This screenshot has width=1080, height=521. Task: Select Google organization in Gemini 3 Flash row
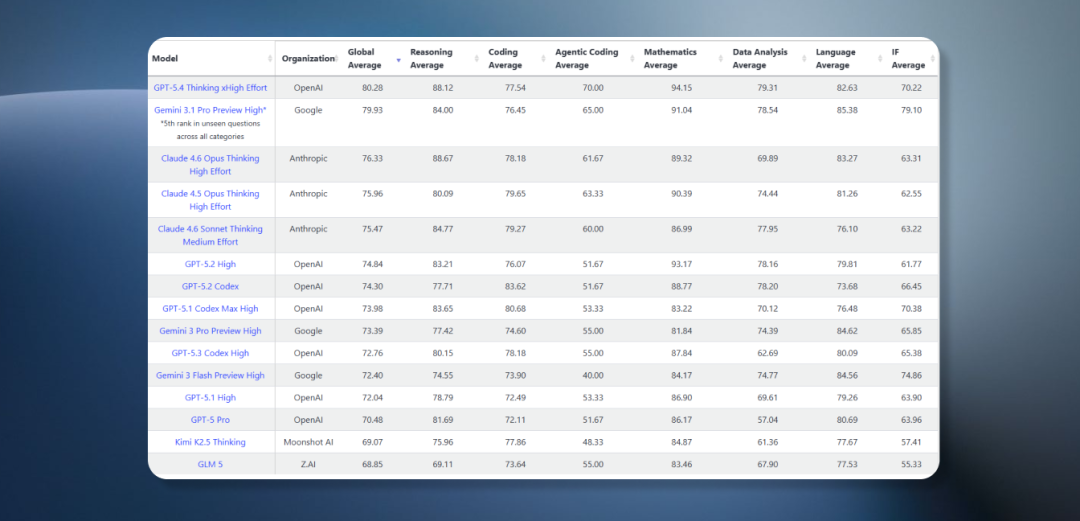(308, 376)
